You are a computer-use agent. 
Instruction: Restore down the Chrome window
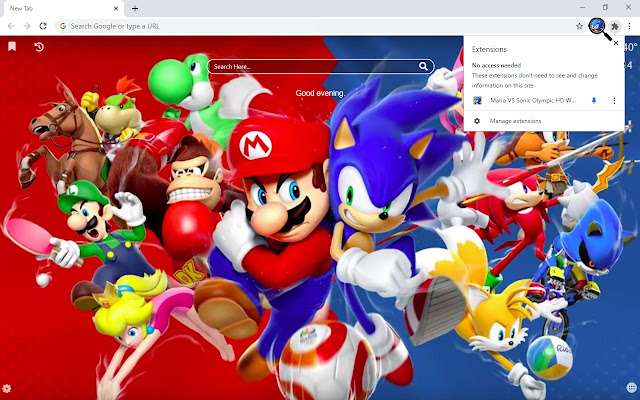click(x=605, y=7)
